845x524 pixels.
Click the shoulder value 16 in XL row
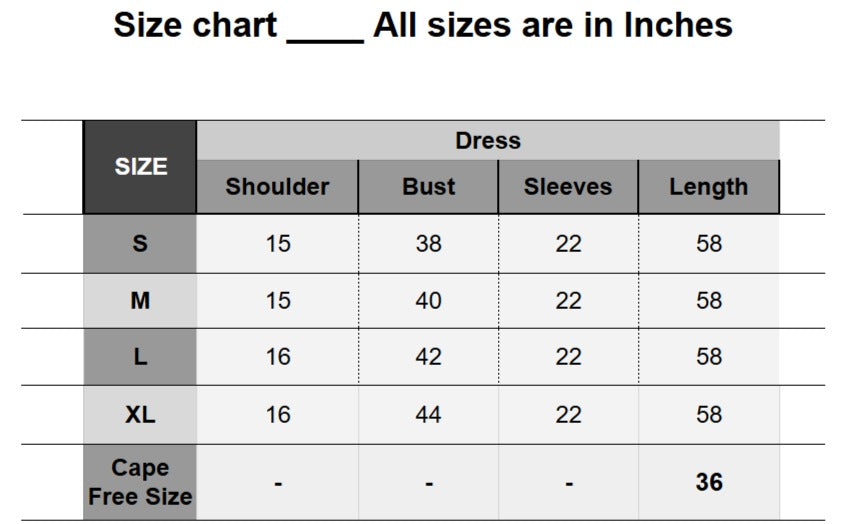pyautogui.click(x=278, y=415)
